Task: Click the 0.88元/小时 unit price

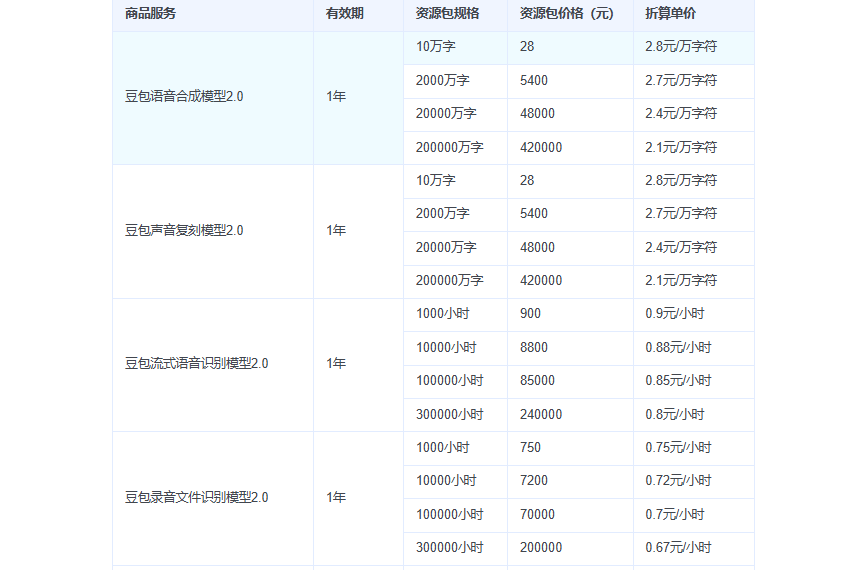Action: (x=694, y=348)
